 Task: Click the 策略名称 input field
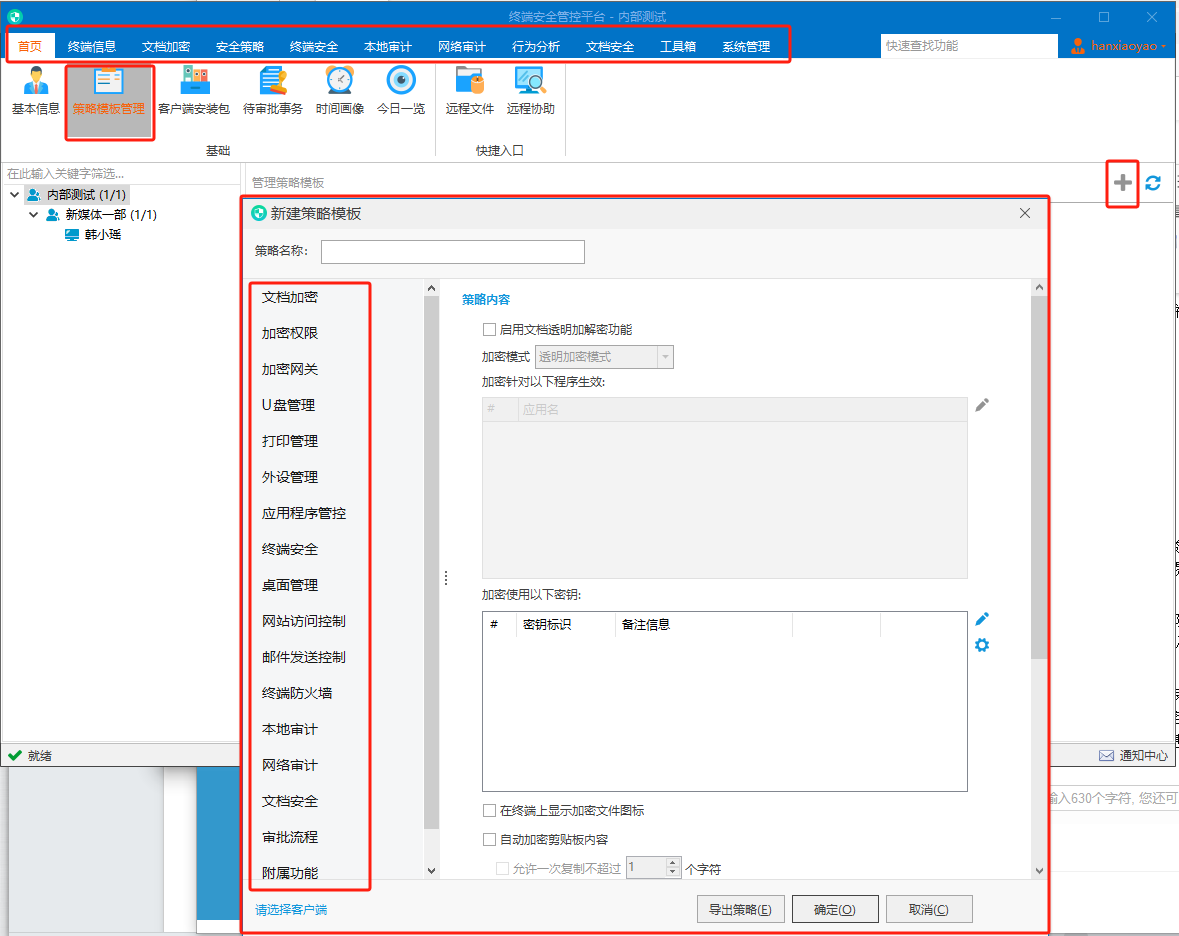point(453,252)
